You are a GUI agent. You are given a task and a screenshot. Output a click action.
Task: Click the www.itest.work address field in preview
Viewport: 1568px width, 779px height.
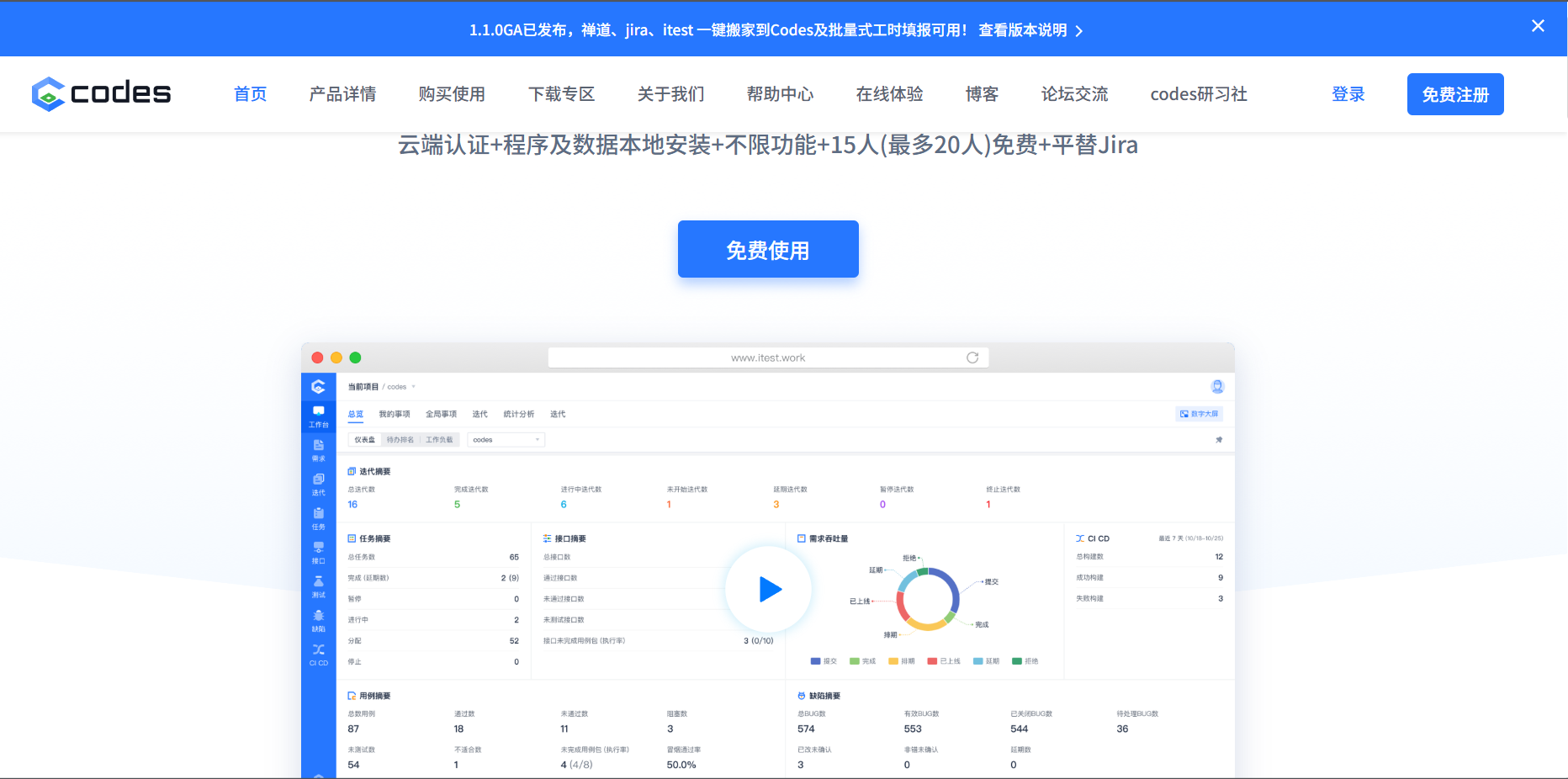coord(768,358)
